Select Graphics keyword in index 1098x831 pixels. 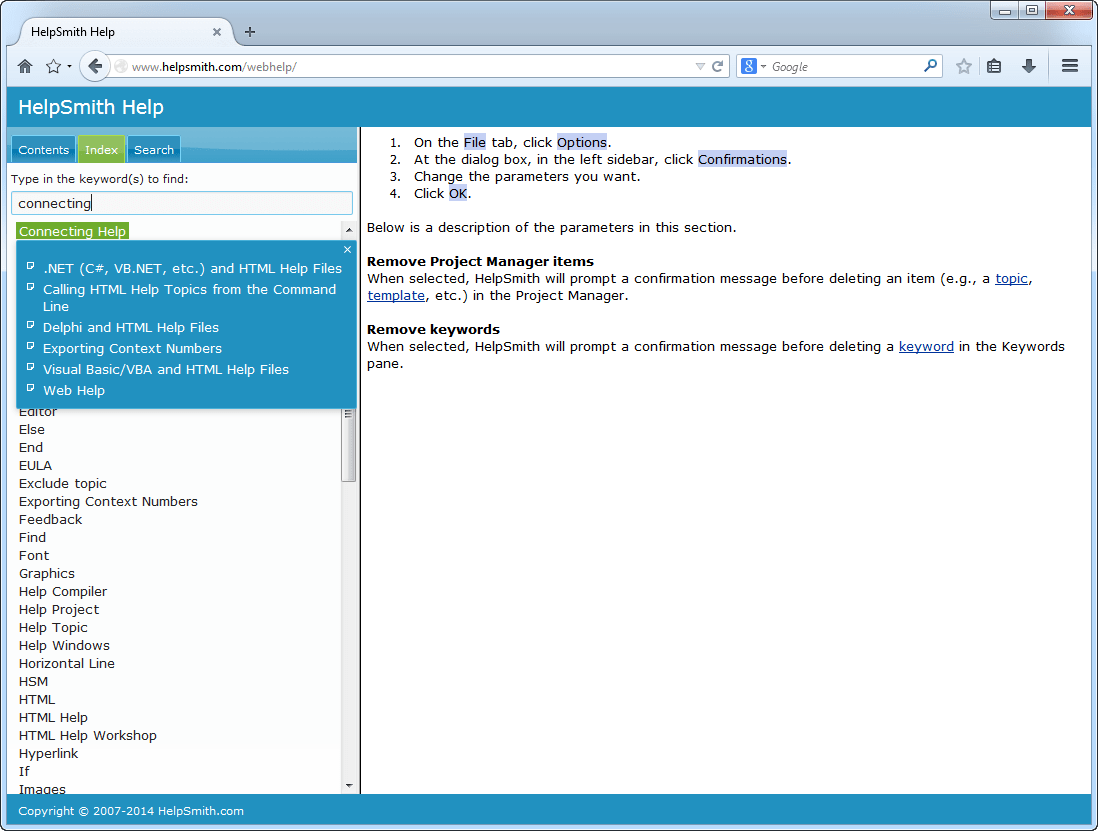coord(46,573)
